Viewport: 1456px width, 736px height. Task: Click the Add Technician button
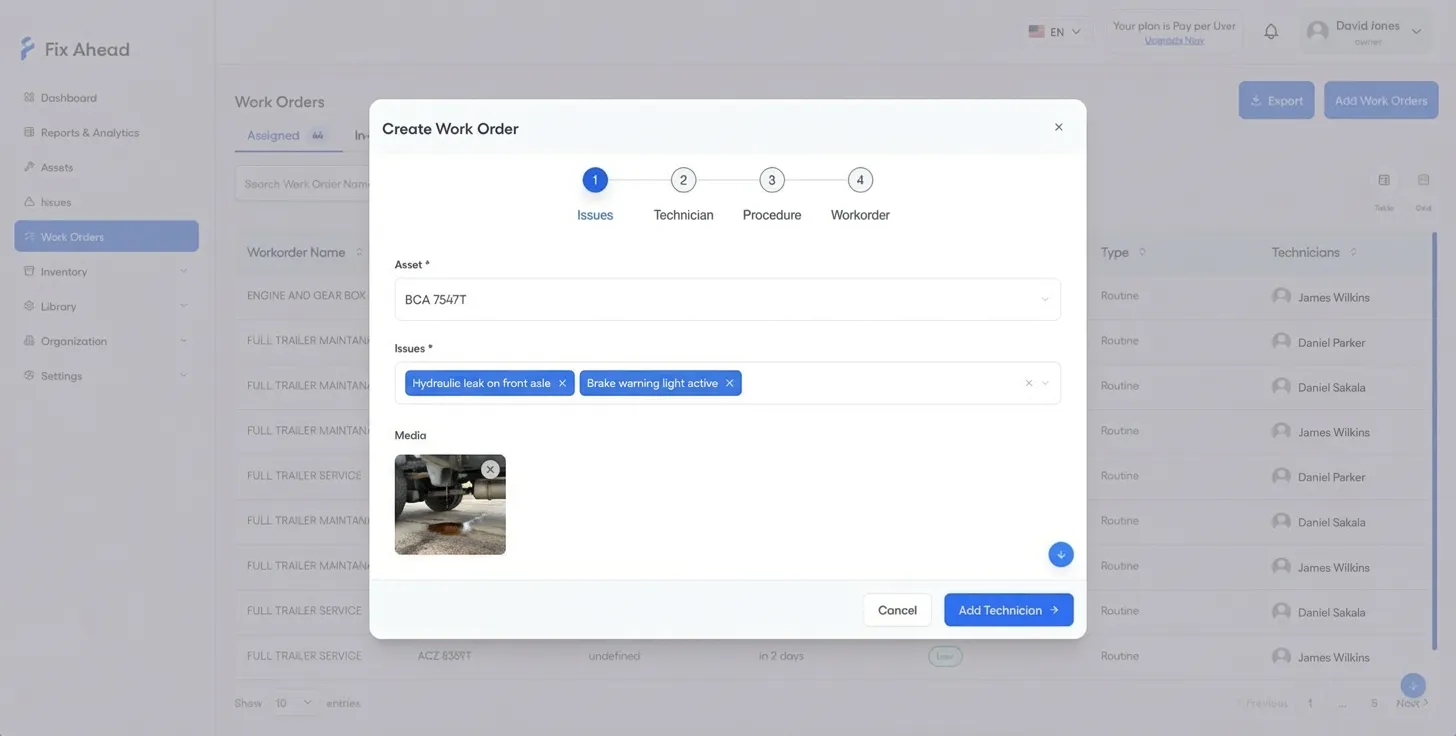coord(1008,610)
